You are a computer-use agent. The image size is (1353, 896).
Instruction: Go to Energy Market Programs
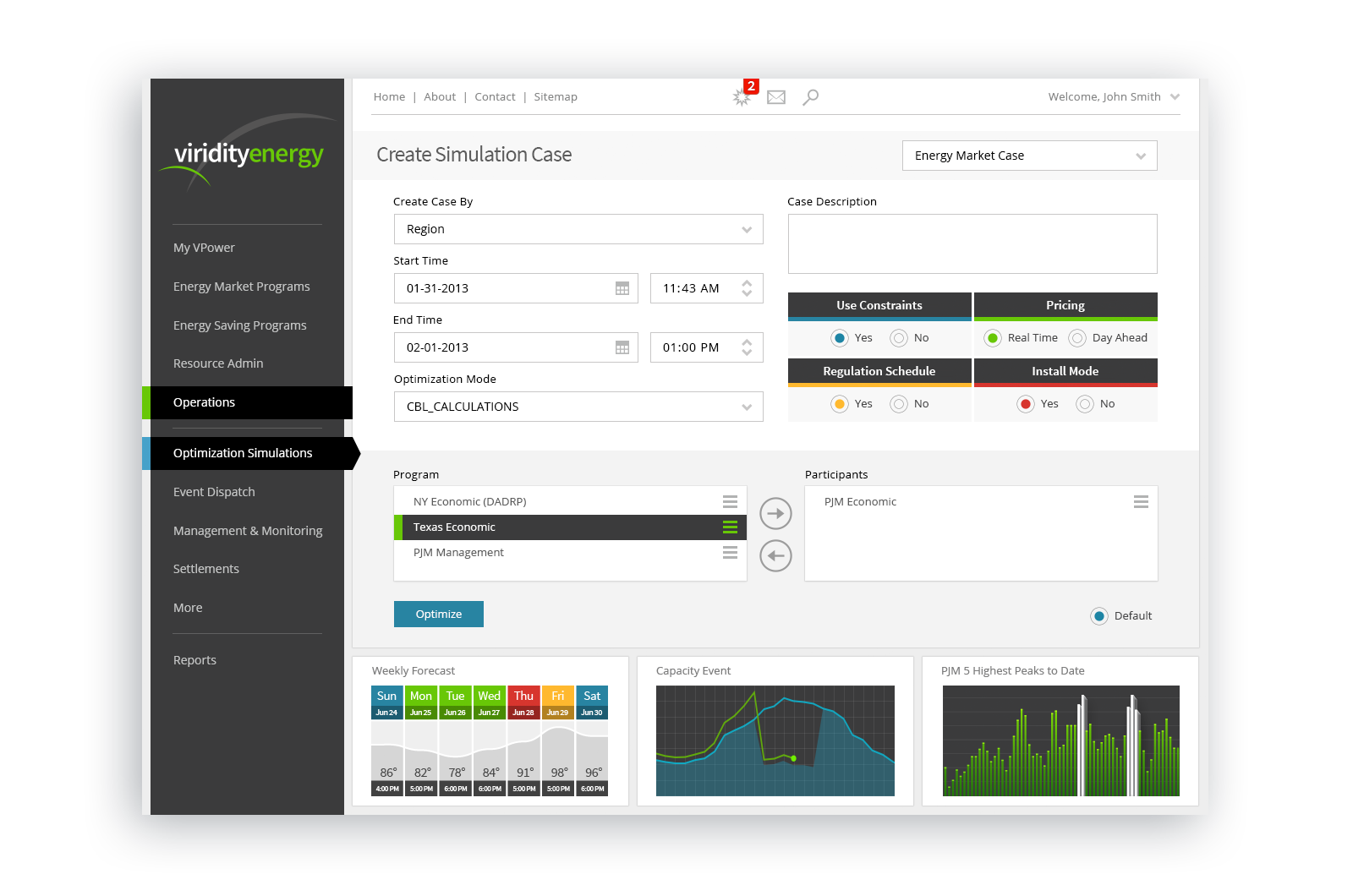[x=242, y=287]
